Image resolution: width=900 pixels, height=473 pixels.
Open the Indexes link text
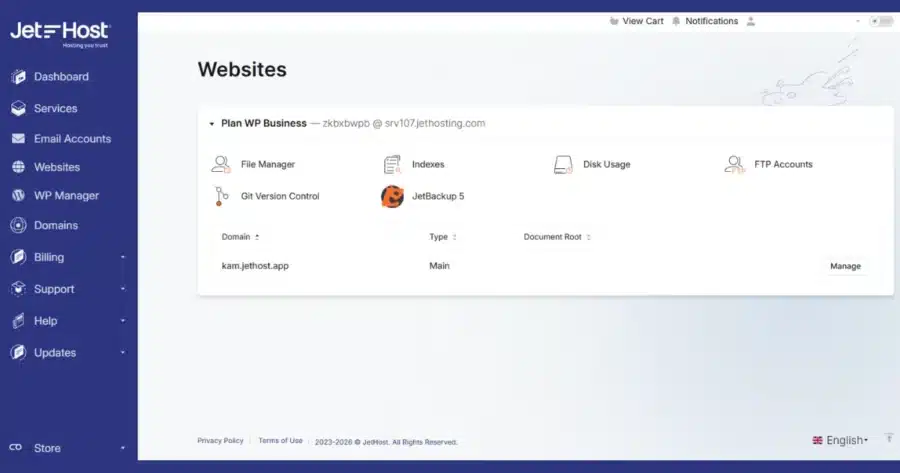[428, 164]
